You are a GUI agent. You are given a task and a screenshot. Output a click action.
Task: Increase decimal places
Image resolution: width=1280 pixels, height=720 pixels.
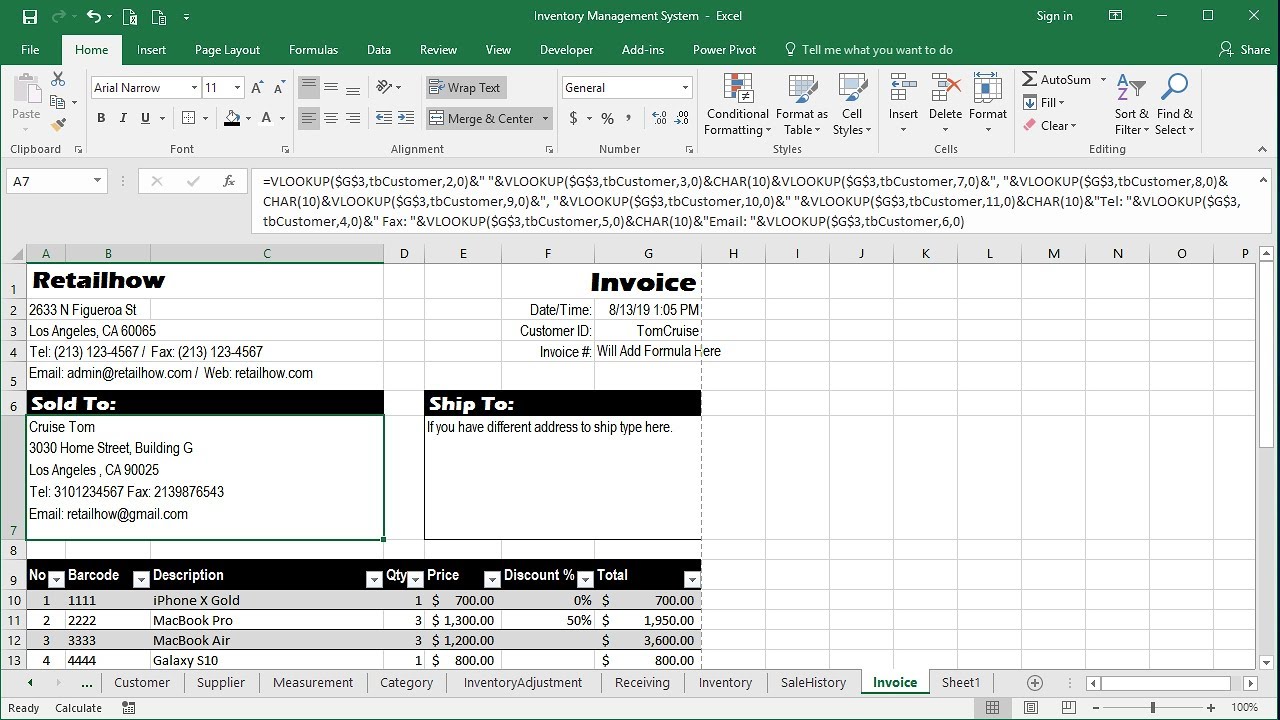659,118
